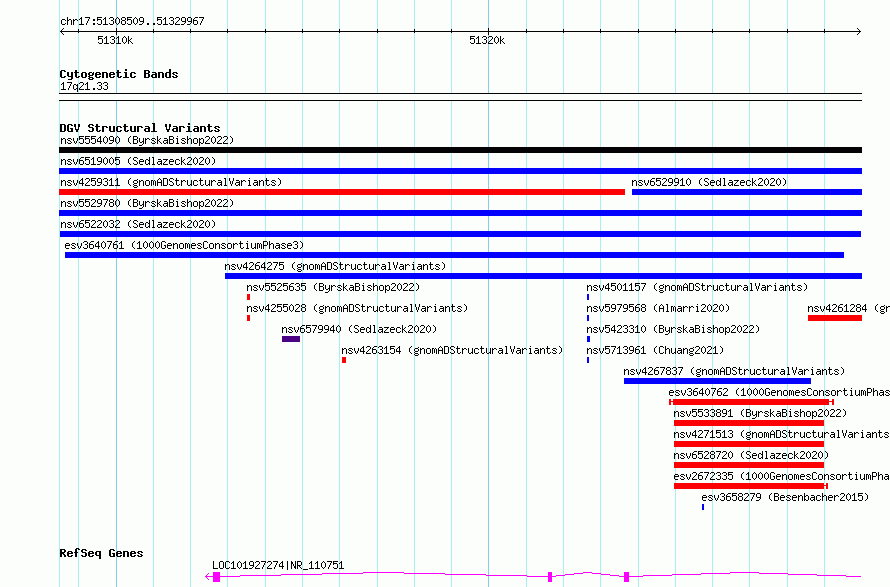This screenshot has height=587, width=890.
Task: Open the esv2672335 1000GenomesConsortium label
Action: tap(782, 476)
